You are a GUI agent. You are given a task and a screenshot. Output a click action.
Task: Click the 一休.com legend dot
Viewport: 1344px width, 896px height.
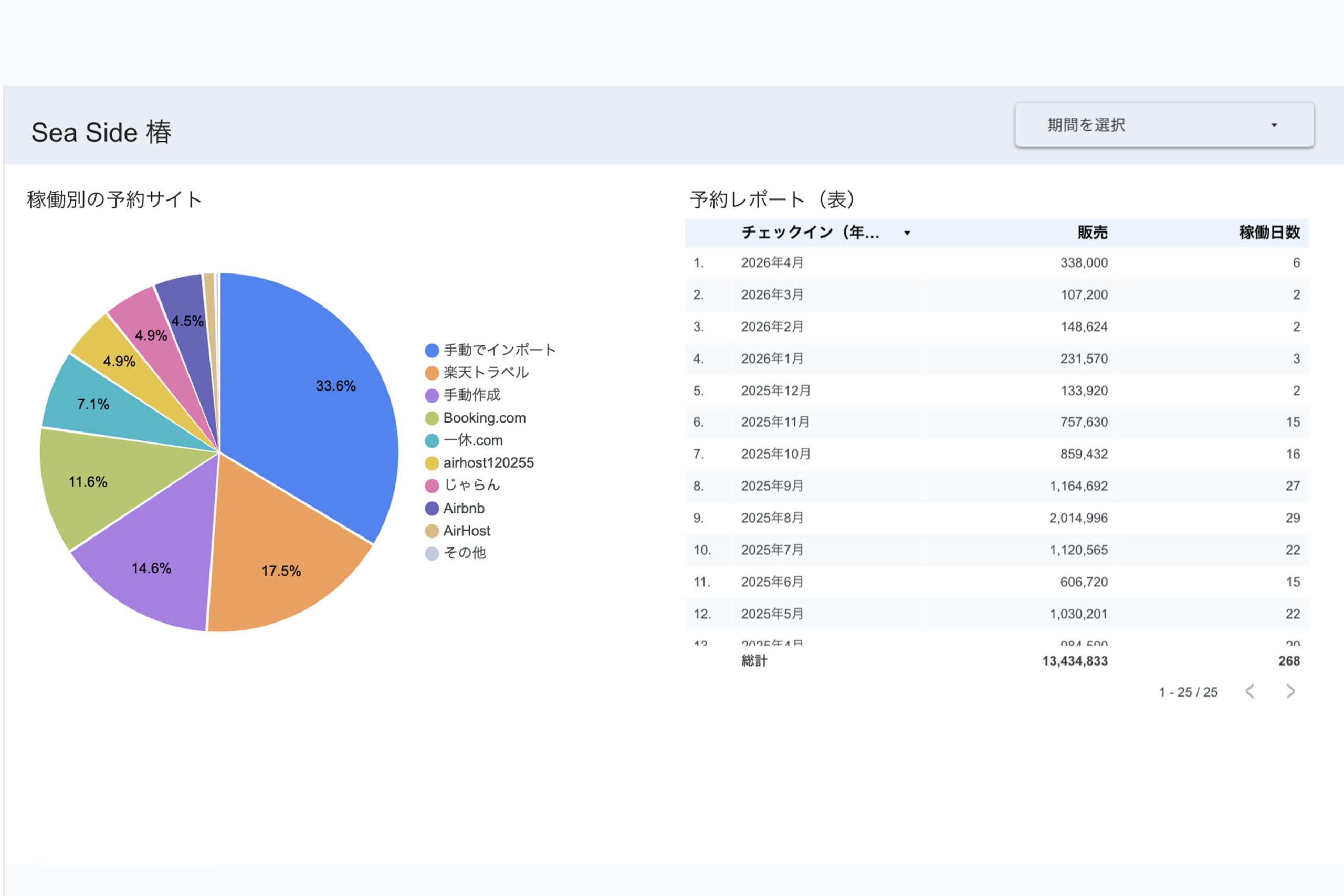pyautogui.click(x=432, y=440)
